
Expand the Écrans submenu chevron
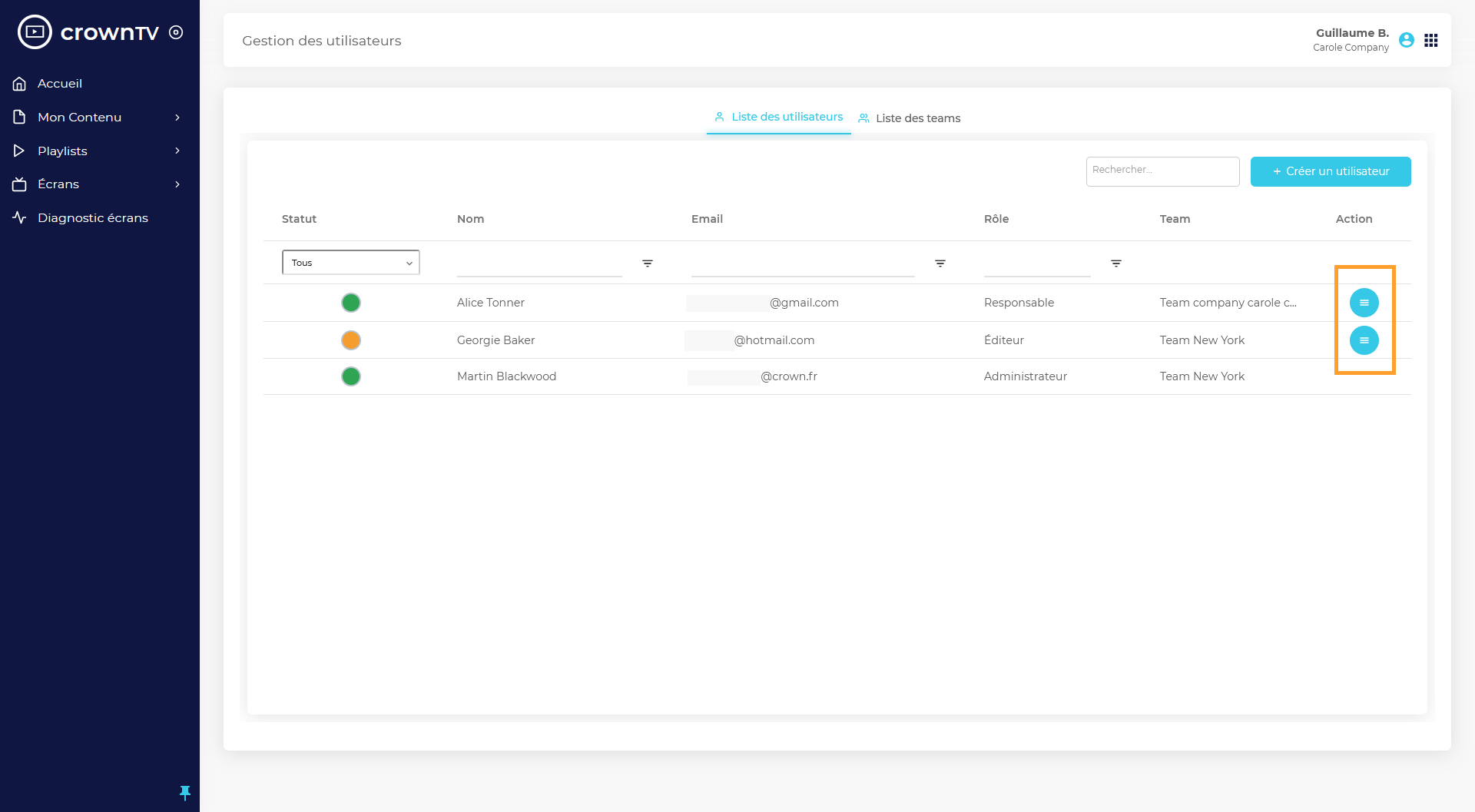click(177, 184)
